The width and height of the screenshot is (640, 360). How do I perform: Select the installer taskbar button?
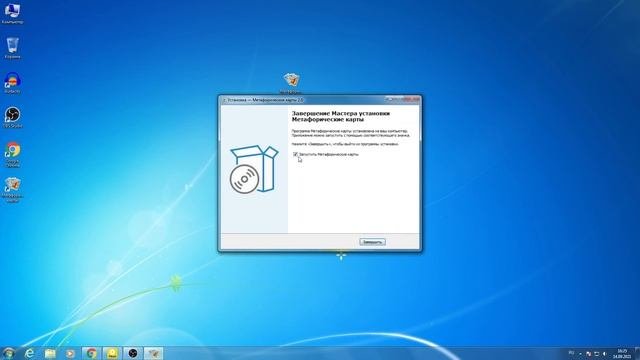coord(153,353)
